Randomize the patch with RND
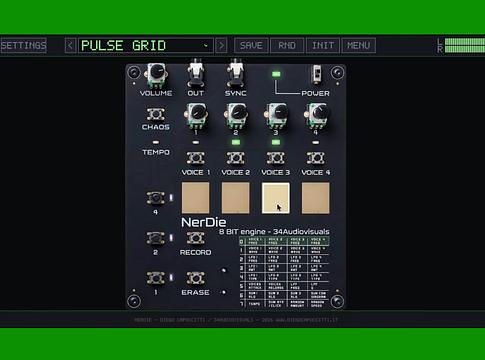This screenshot has height=360, width=485. (287, 45)
